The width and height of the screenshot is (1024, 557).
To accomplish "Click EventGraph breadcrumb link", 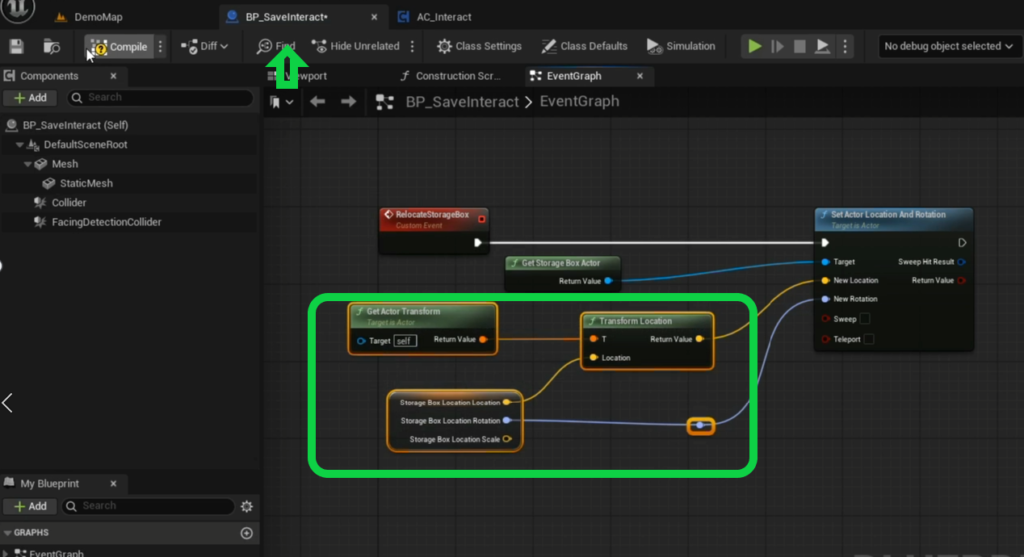I will point(579,102).
